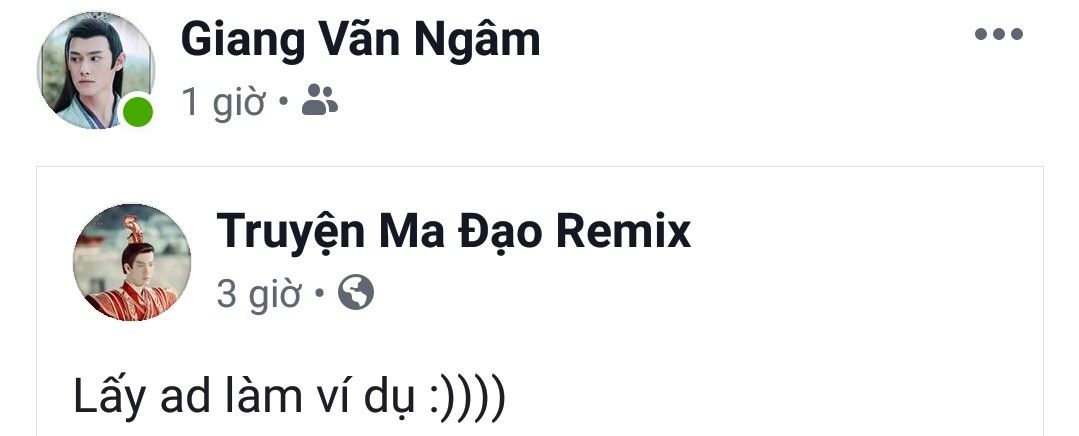The image size is (1079, 436).
Task: Open the three-dot post options menu
Action: 998,34
